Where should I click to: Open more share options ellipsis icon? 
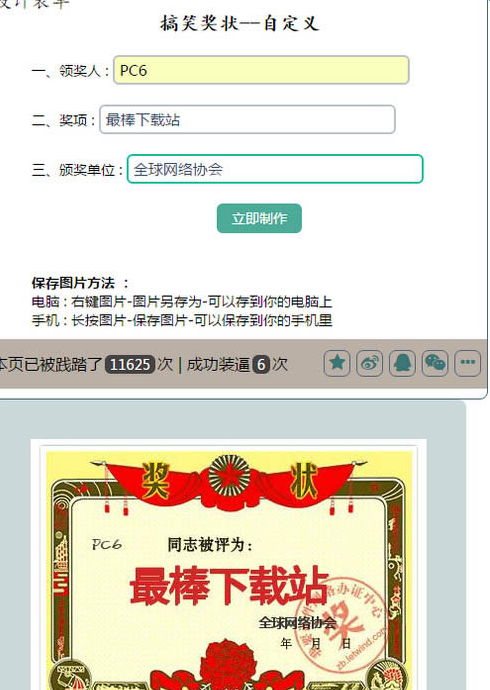467,363
